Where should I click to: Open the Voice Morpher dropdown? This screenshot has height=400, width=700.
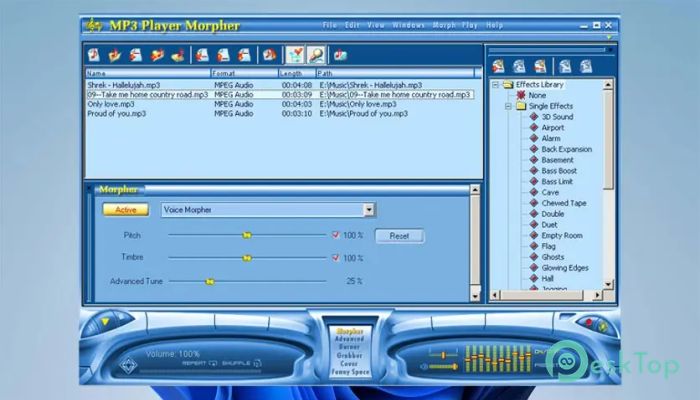click(369, 209)
